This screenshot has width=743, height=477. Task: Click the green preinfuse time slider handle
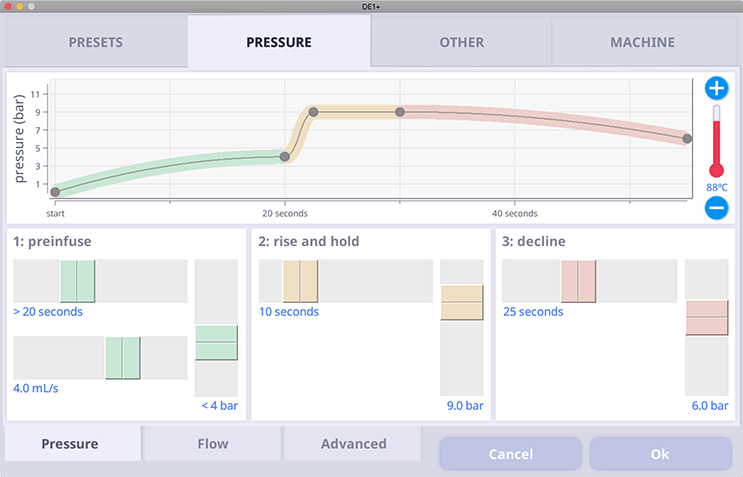(77, 281)
